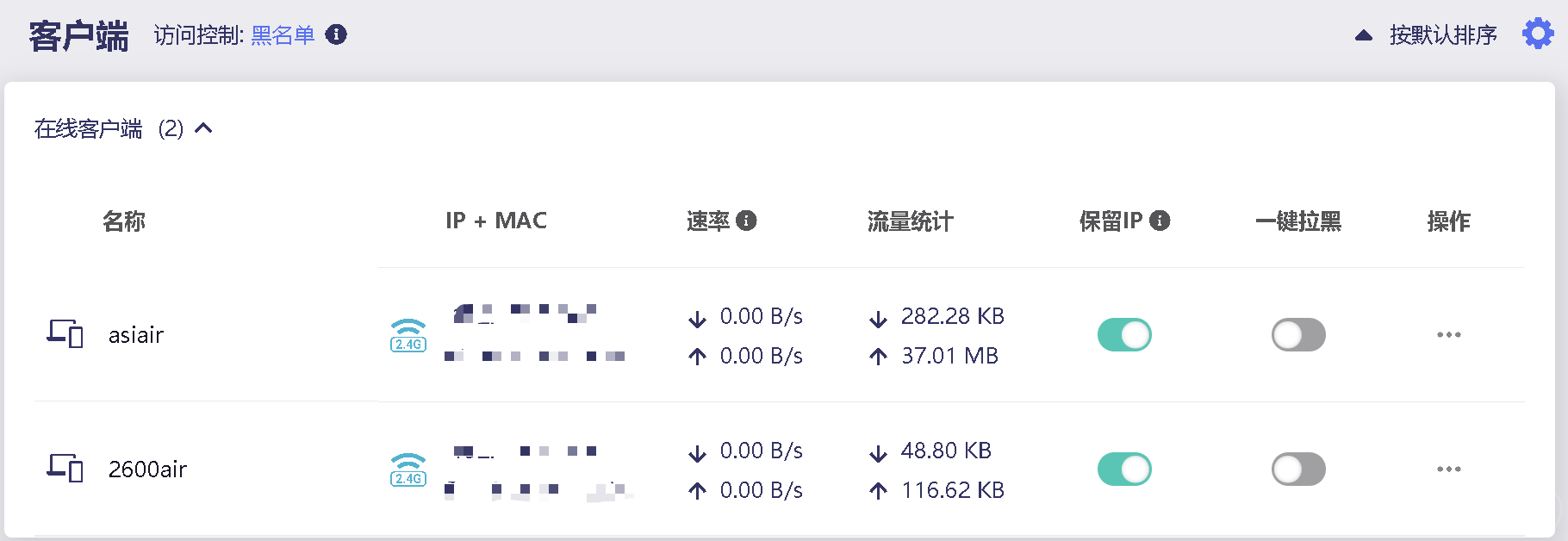Click the info icon next to 速率

pos(747,221)
